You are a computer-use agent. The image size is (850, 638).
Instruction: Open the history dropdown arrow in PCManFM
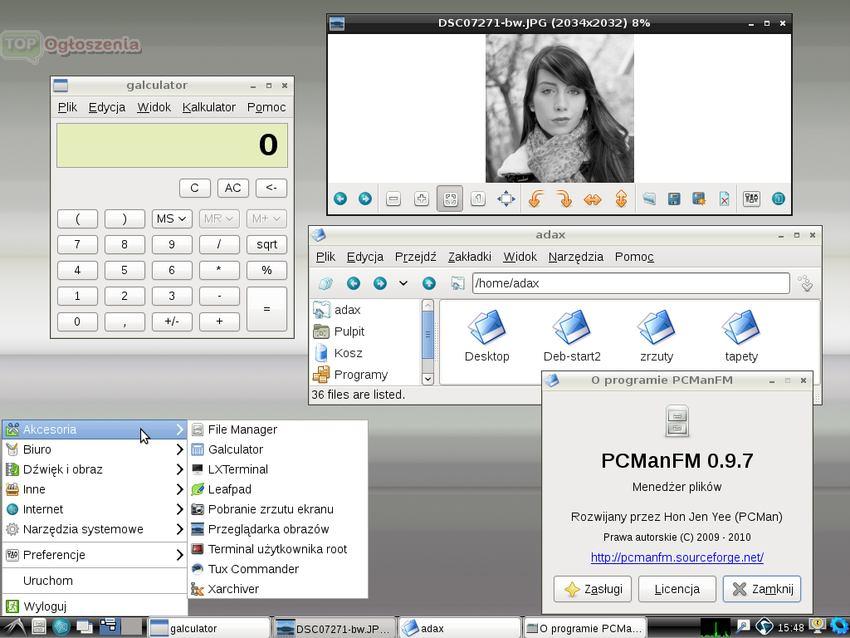[x=403, y=284]
